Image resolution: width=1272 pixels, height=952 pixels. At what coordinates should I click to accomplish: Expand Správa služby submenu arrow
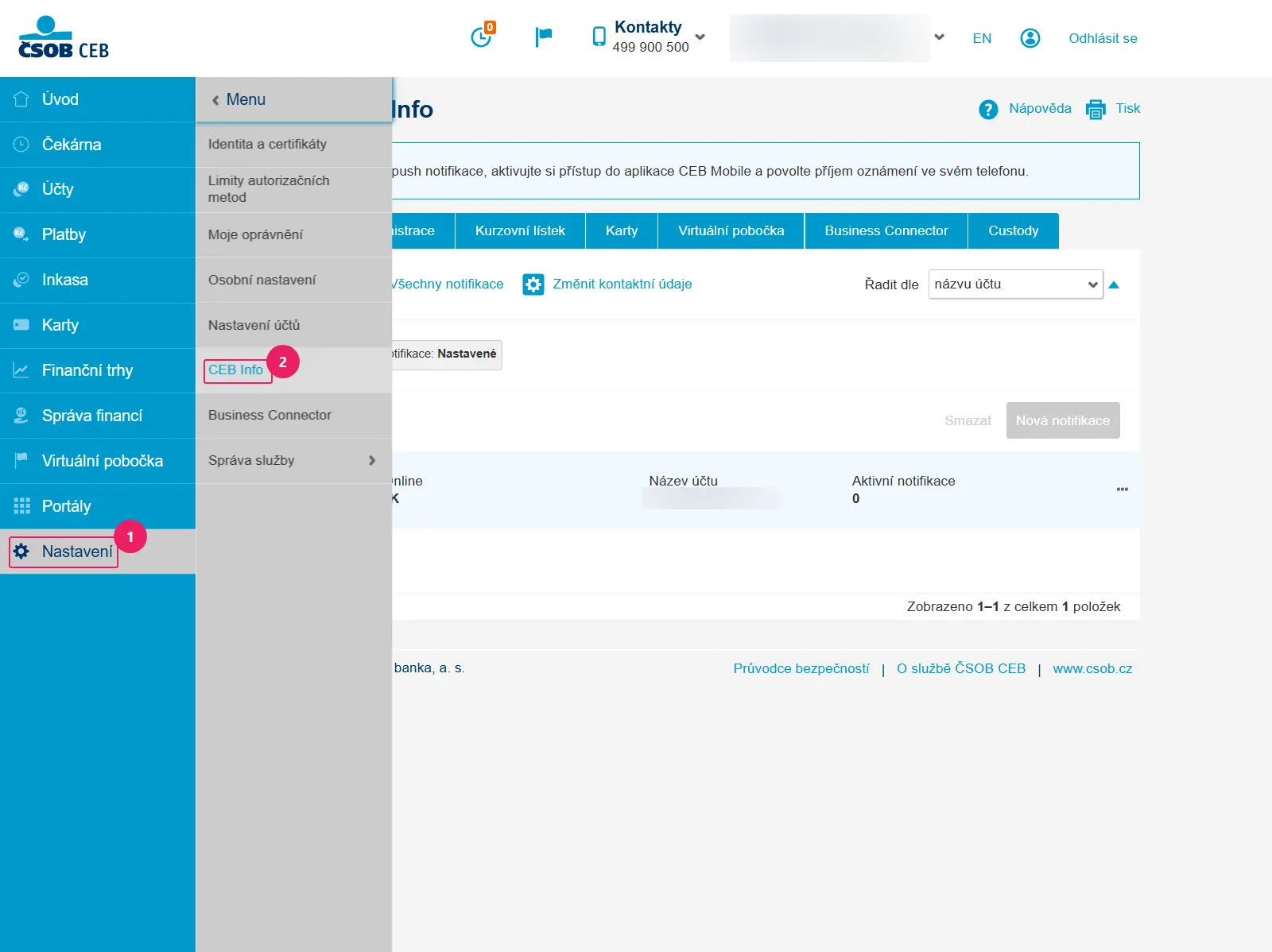click(372, 461)
